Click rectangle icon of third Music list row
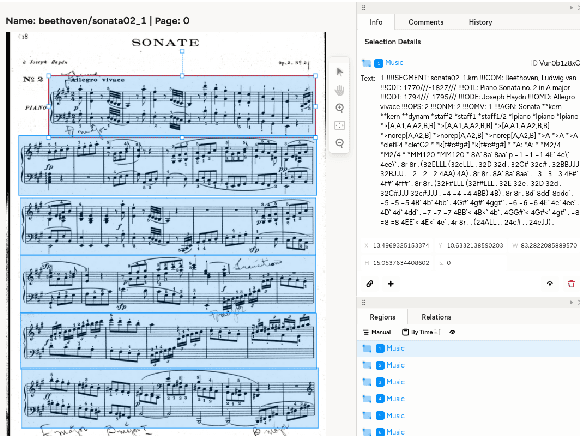The height and width of the screenshot is (436, 580). [x=367, y=382]
